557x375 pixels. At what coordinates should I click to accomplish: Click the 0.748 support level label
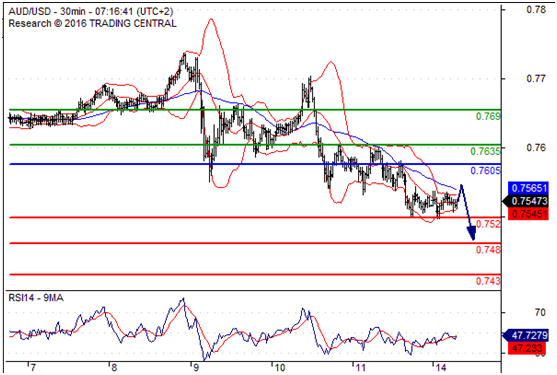(488, 250)
